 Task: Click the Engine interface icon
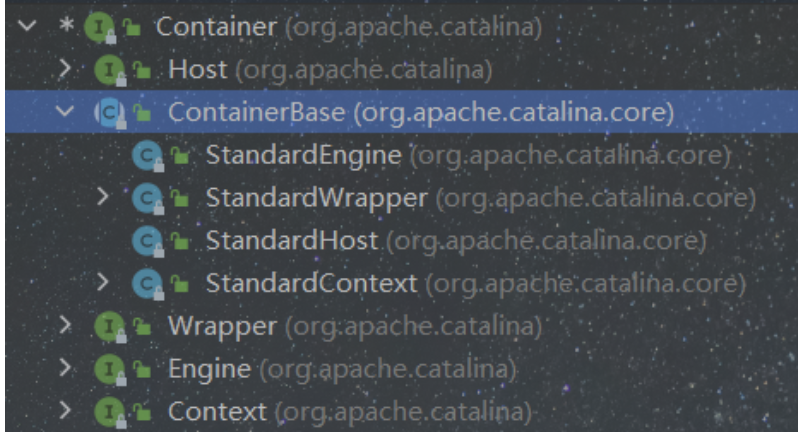pyautogui.click(x=106, y=369)
